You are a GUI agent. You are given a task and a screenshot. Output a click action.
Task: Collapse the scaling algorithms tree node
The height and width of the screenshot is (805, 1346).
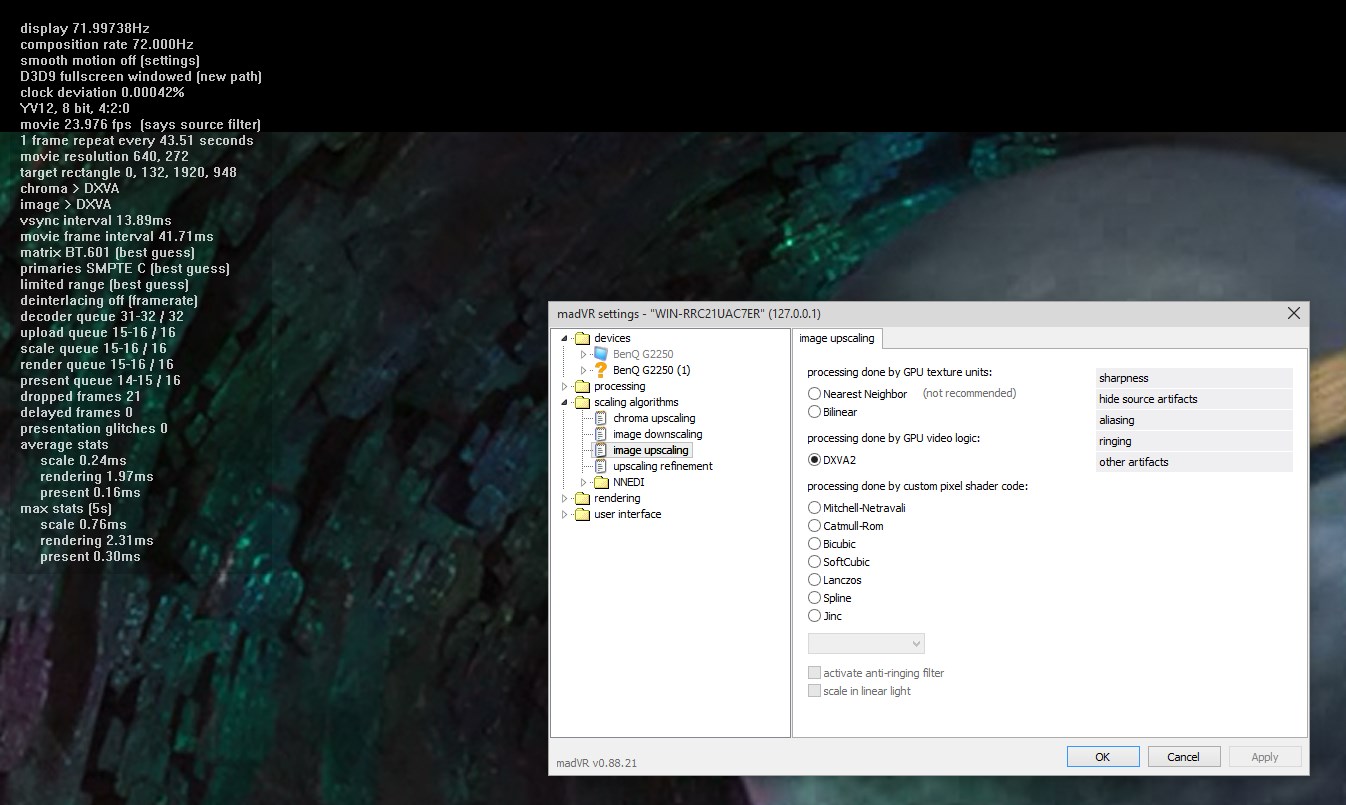coord(564,402)
